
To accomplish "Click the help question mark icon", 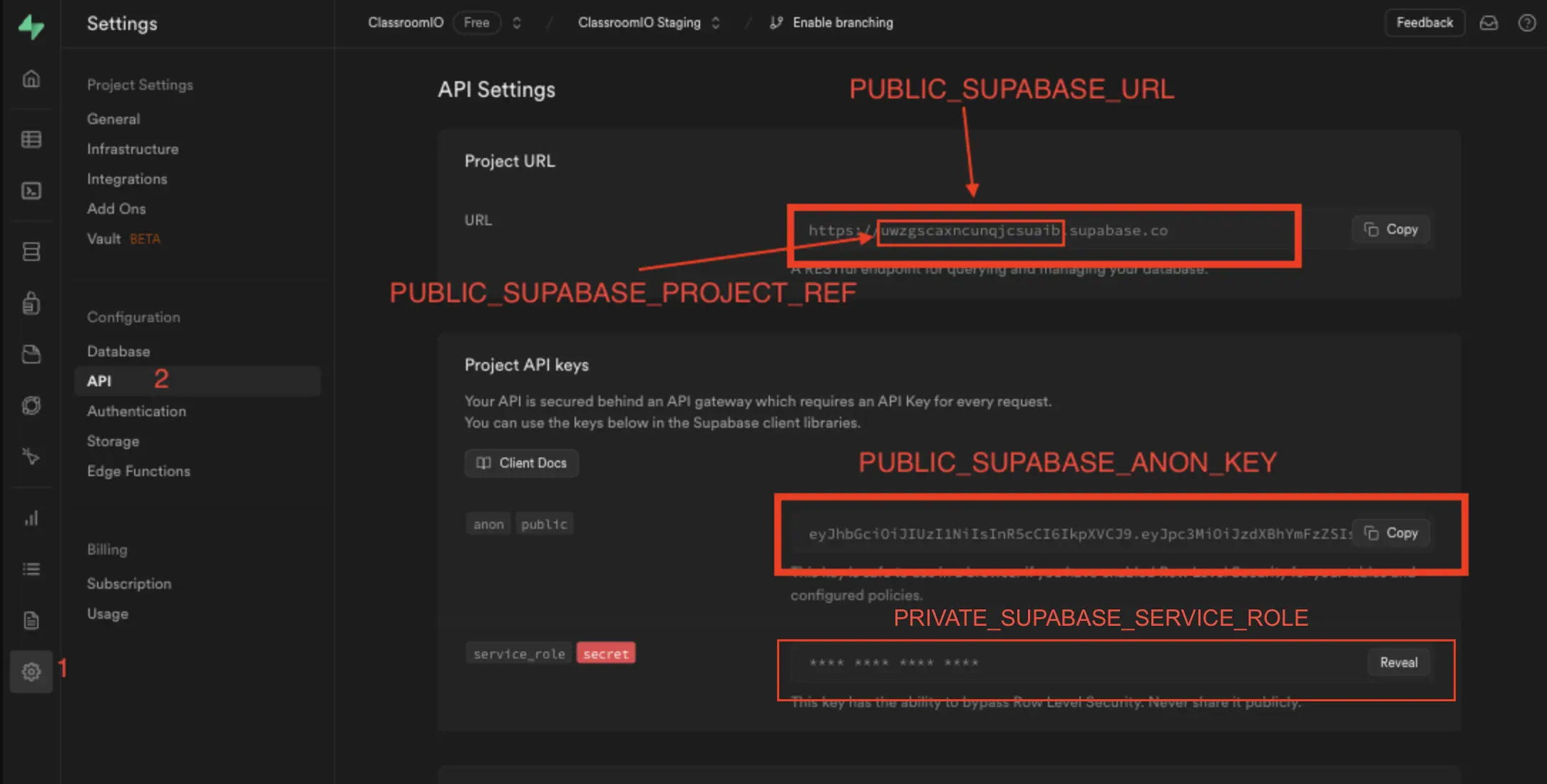I will click(x=1526, y=23).
